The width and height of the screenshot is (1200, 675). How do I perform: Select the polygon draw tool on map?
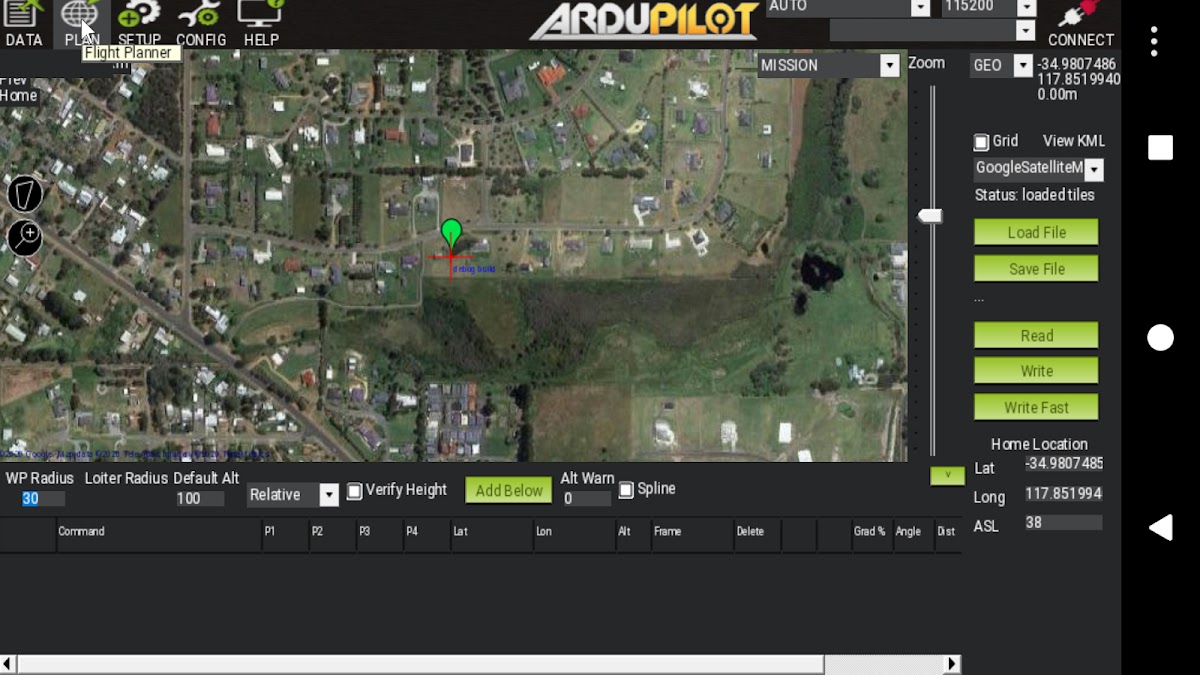pyautogui.click(x=25, y=194)
